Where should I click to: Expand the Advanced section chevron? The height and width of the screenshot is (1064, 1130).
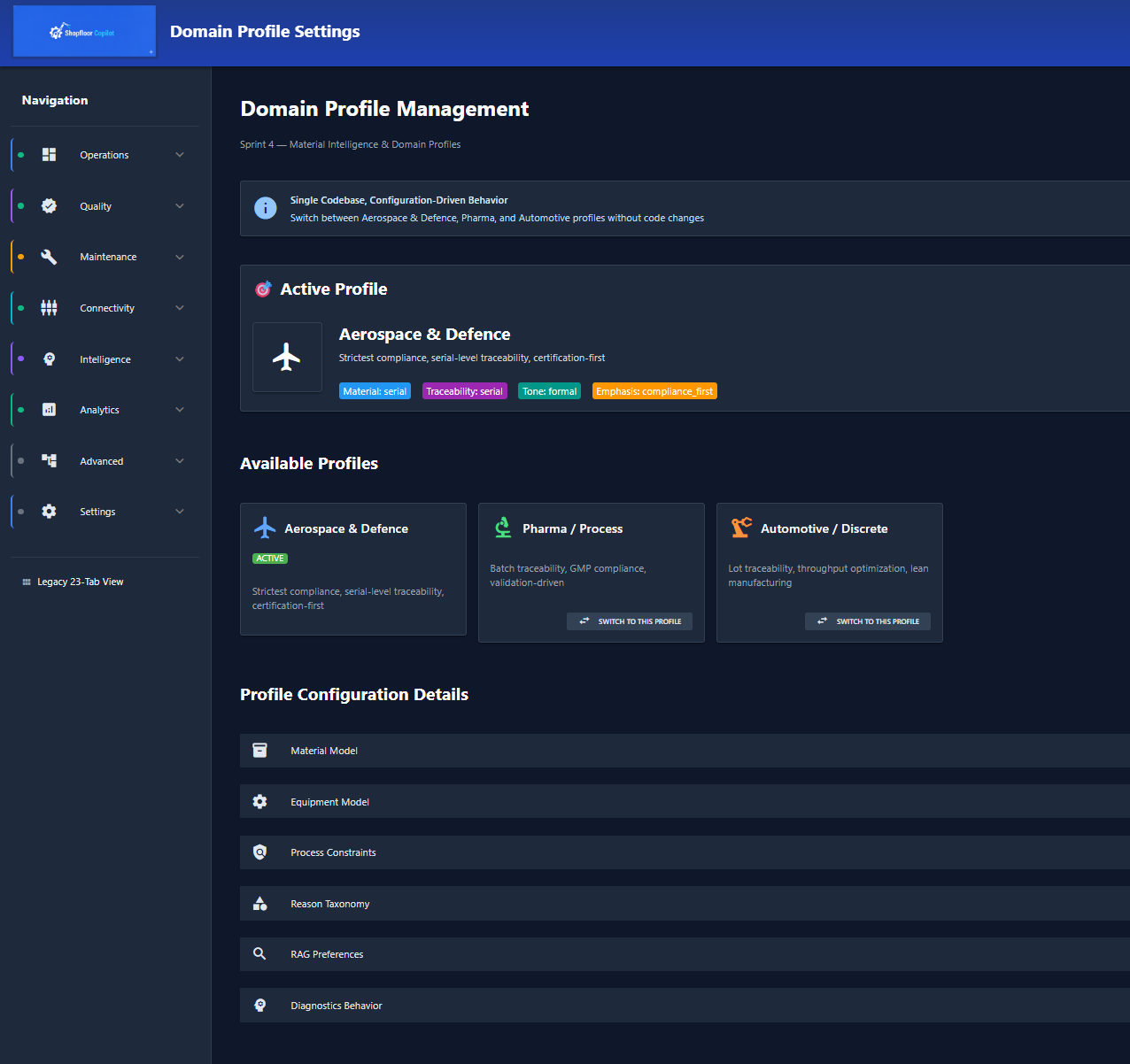point(180,461)
